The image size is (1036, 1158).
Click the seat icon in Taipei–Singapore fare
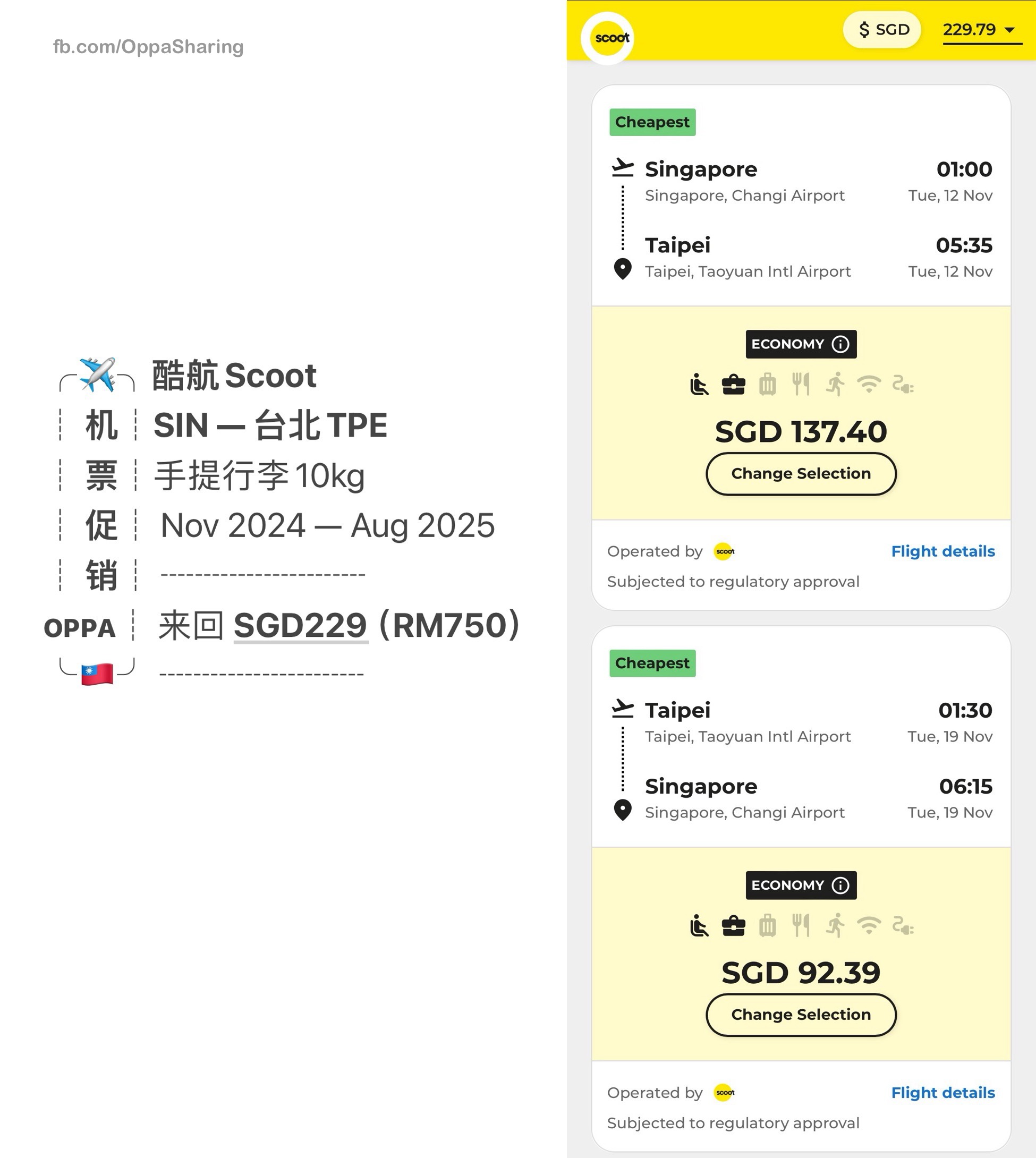point(699,926)
